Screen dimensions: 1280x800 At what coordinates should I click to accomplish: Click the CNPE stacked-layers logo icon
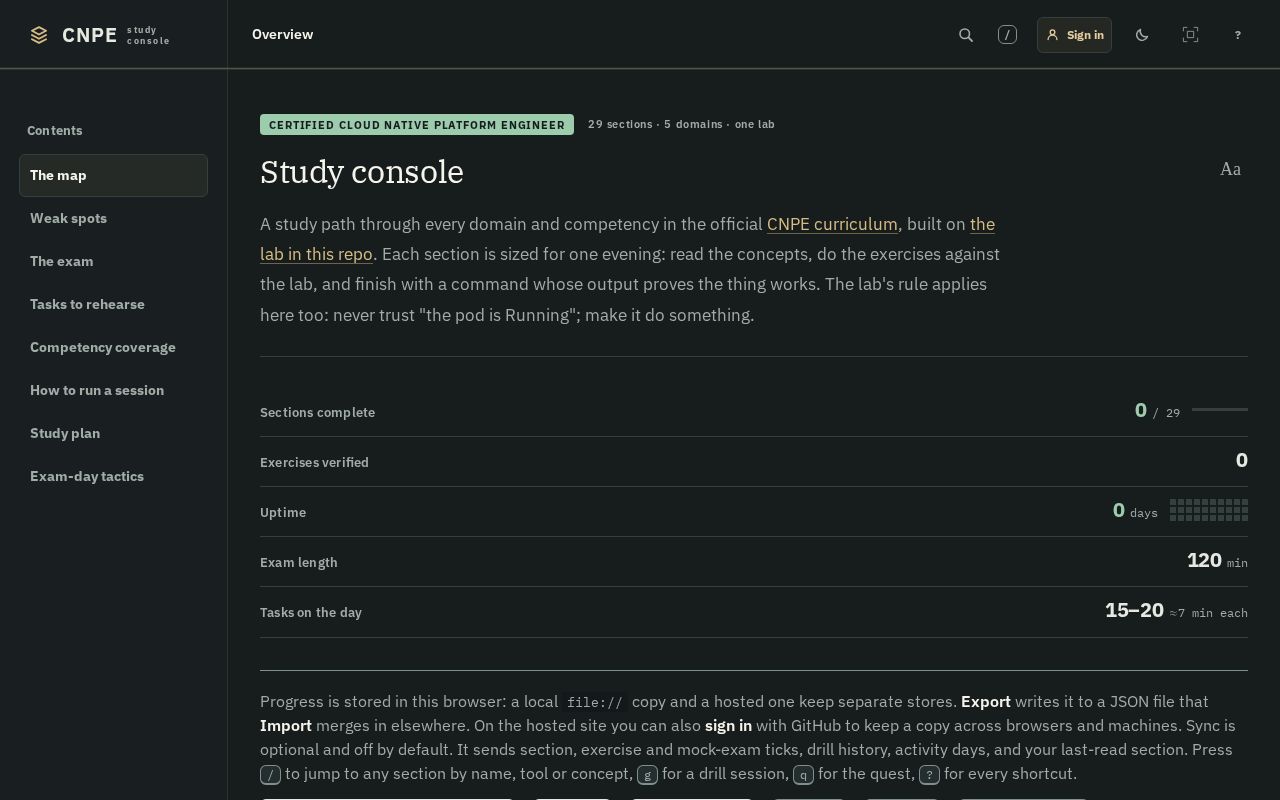pos(39,35)
